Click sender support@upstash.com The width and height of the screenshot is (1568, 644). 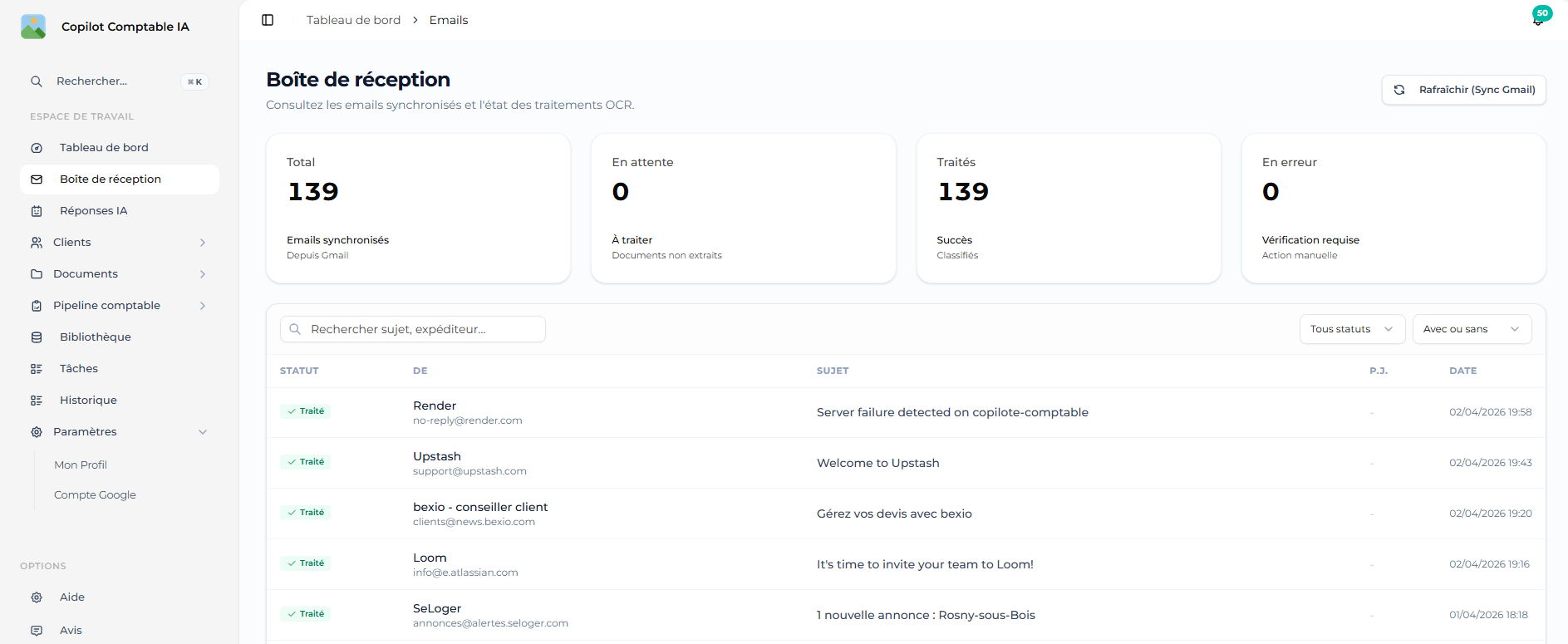click(469, 471)
